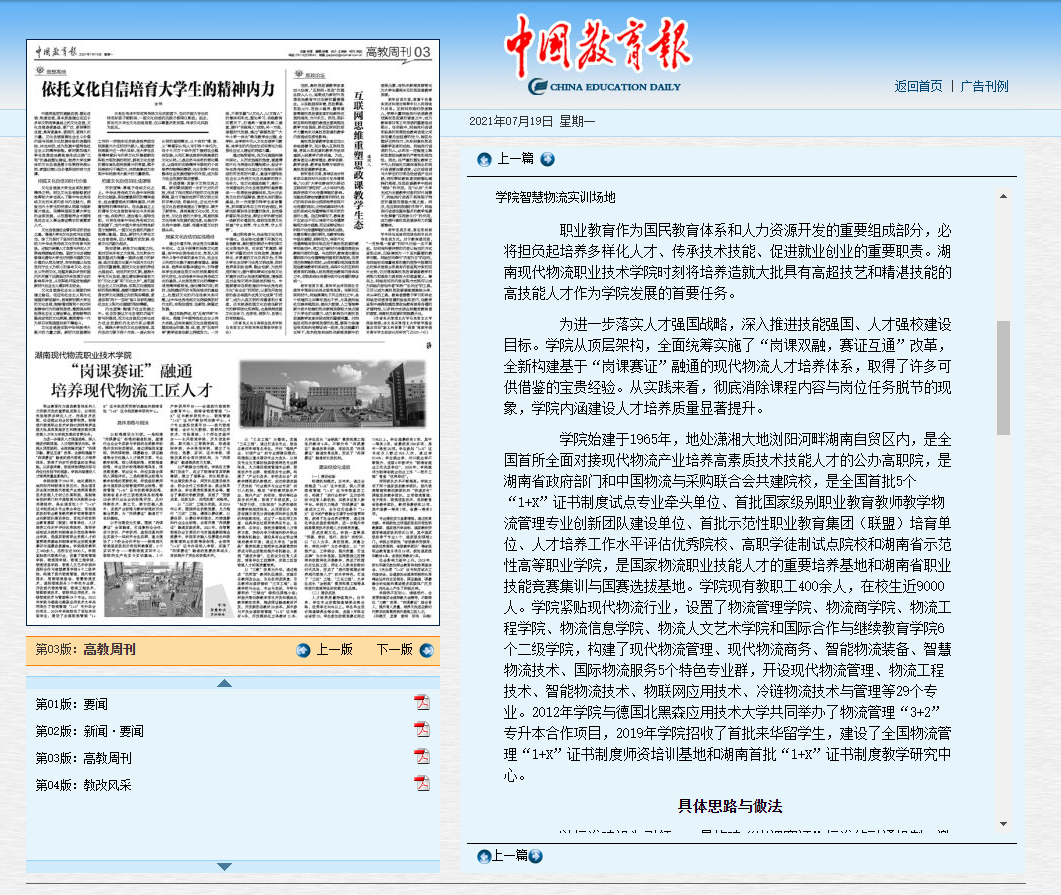This screenshot has height=895, width=1061.
Task: Select 第02版：新闻·要闻 in page list
Action: pyautogui.click(x=89, y=731)
